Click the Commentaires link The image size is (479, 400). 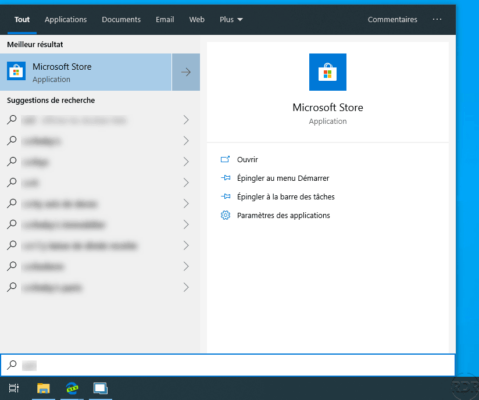(x=392, y=20)
